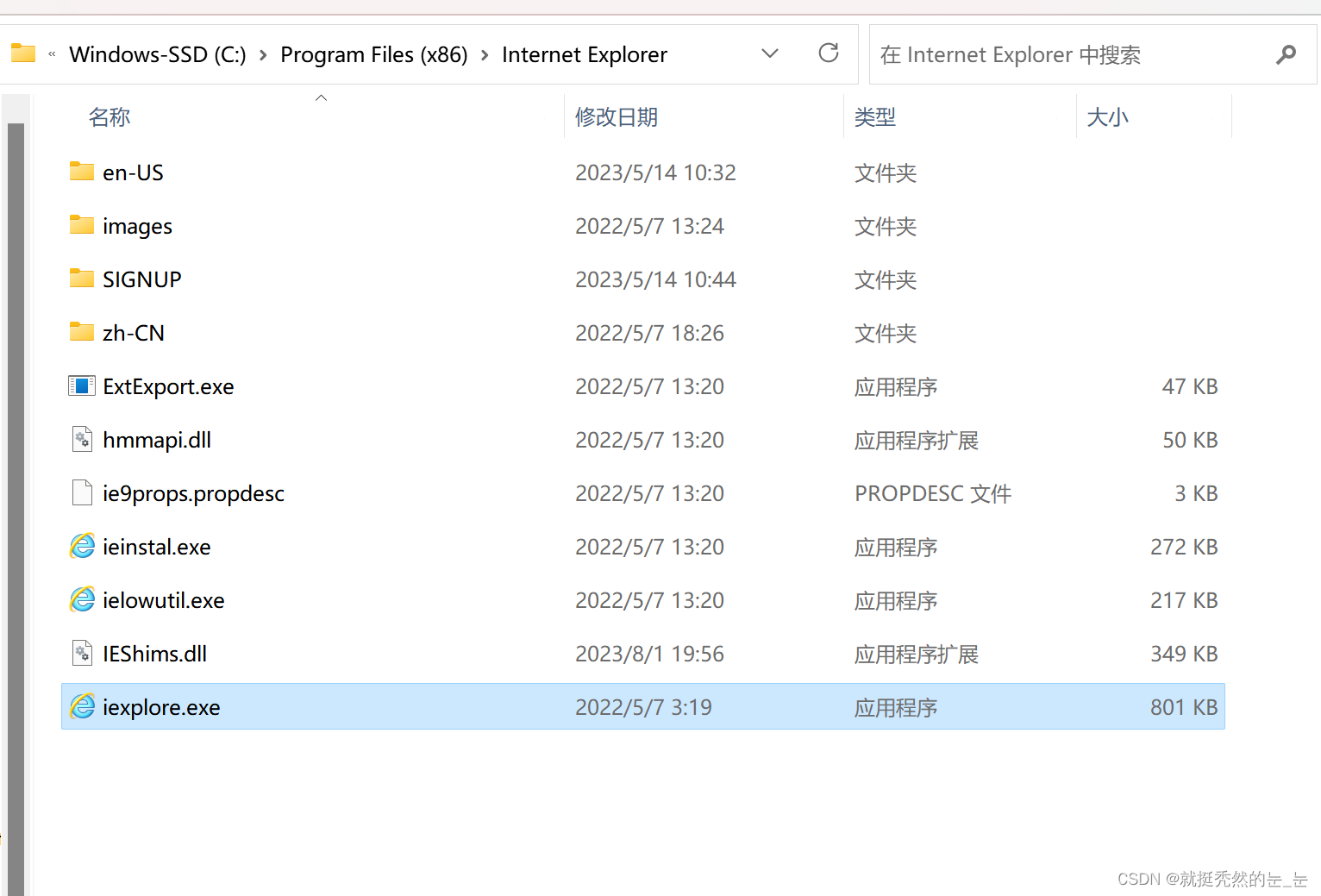The image size is (1321, 896).
Task: Click the 217 KB size value
Action: [1184, 600]
